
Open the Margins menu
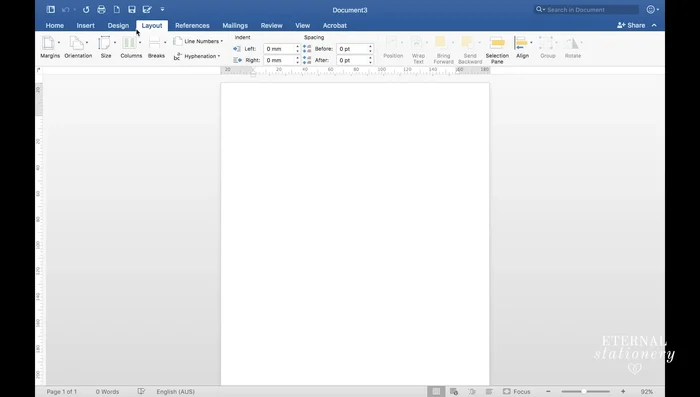point(50,47)
